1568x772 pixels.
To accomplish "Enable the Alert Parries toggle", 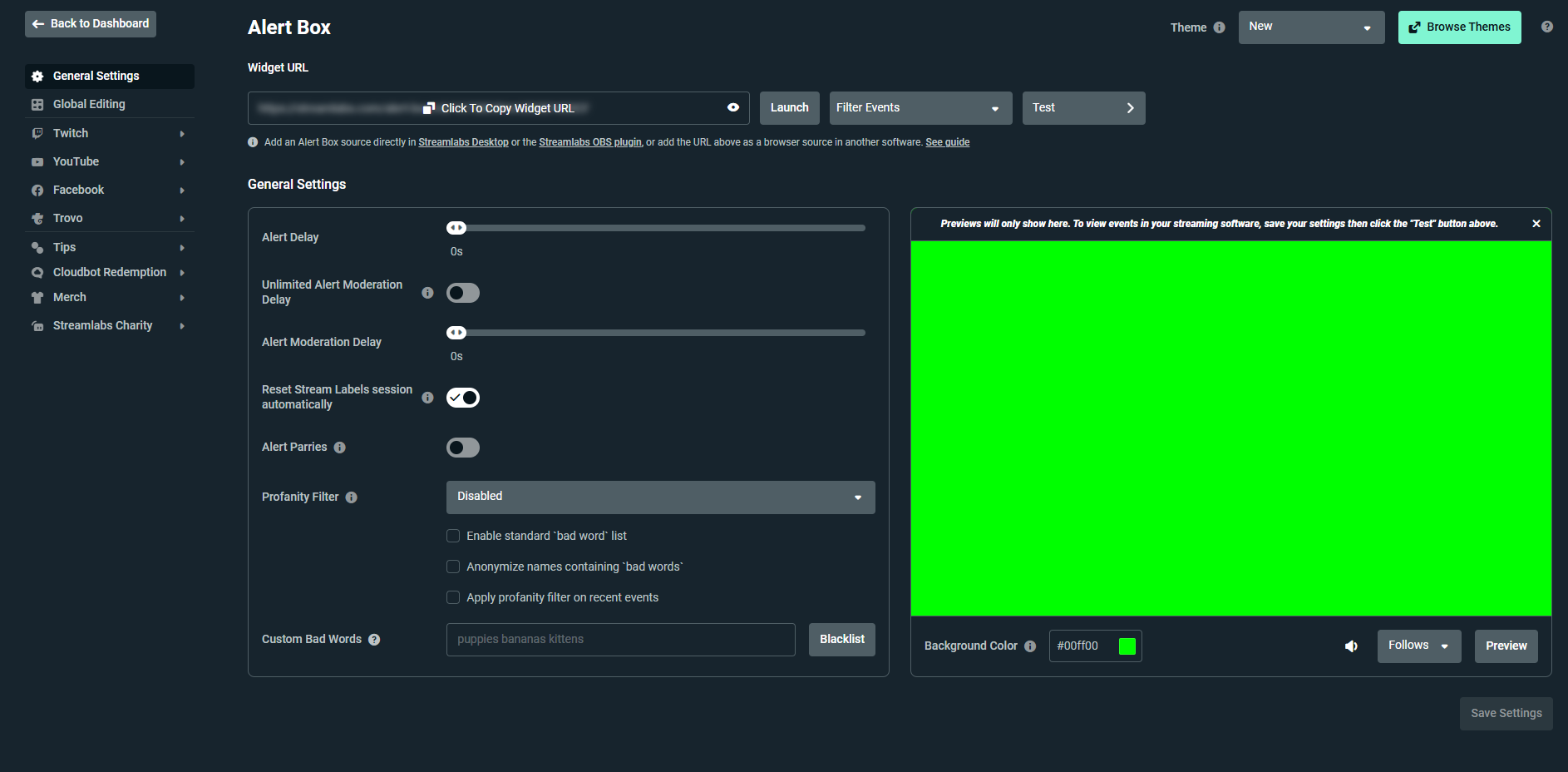I will tap(463, 448).
